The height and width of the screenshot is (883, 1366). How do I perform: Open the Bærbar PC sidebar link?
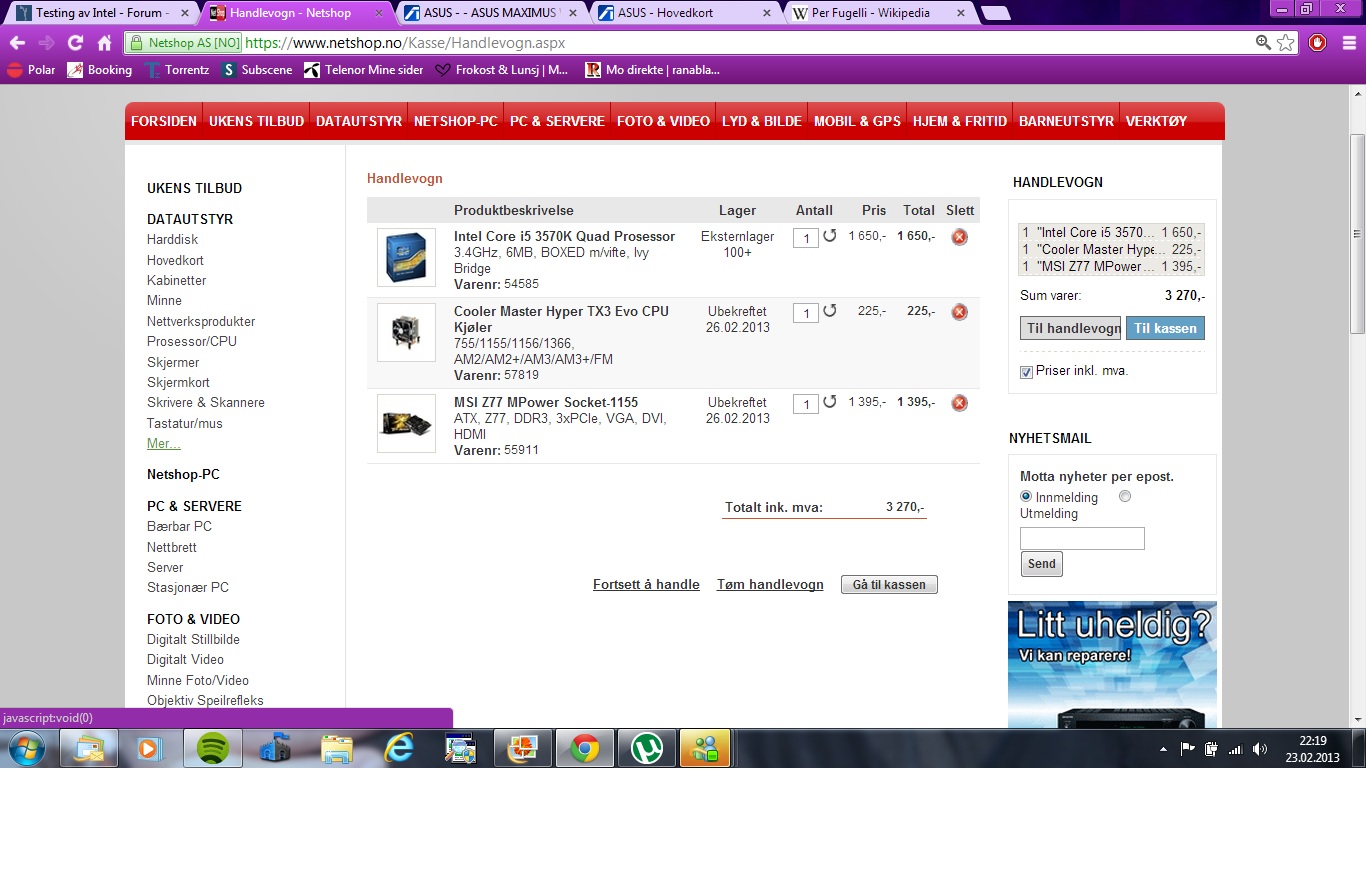tap(179, 527)
